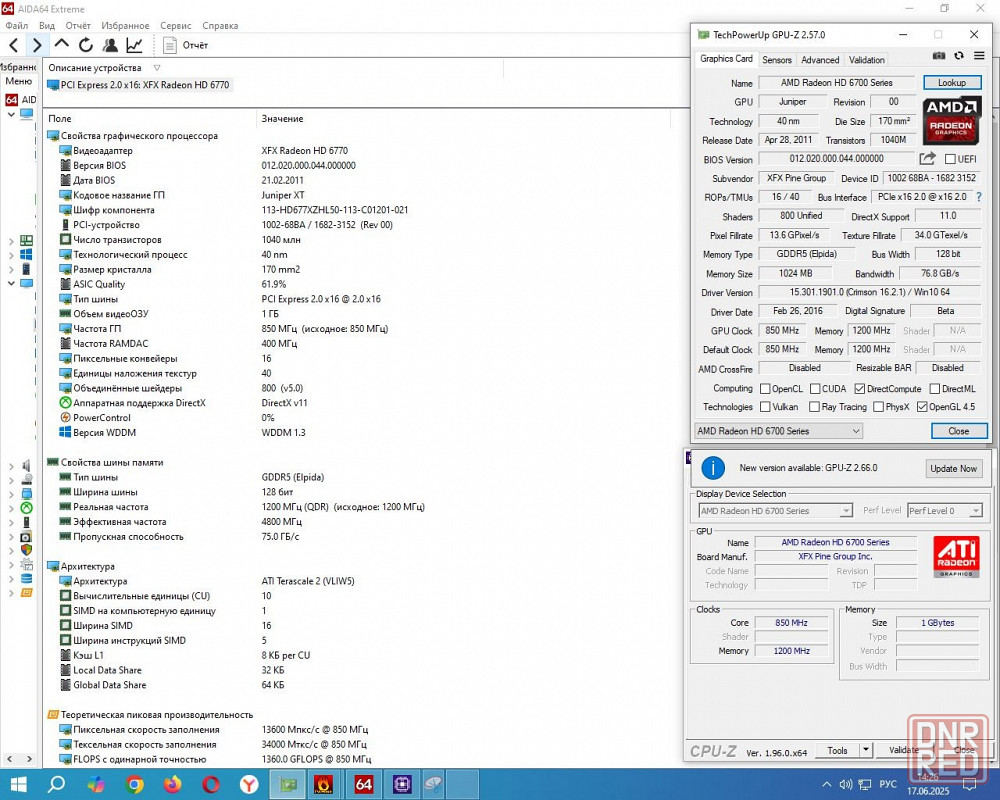Open the user icon in AIDA64 toolbar
The image size is (1000, 800).
tap(110, 45)
